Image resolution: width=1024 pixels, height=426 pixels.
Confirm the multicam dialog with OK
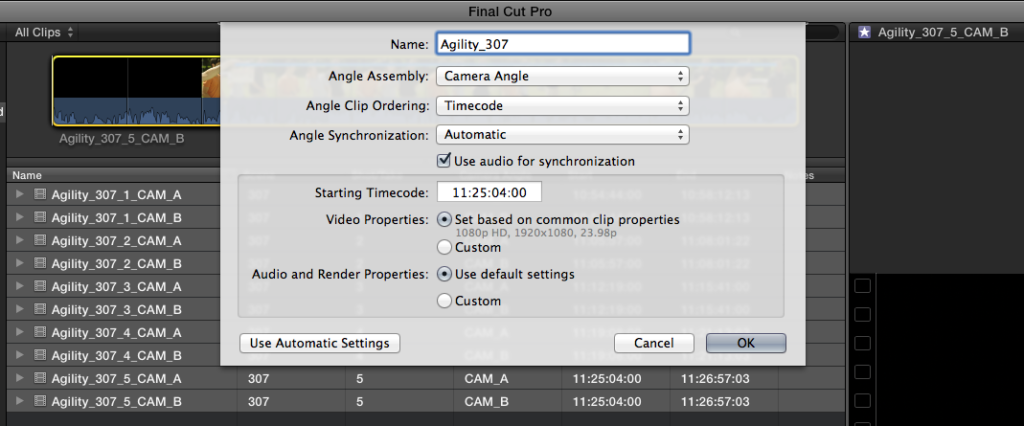point(746,343)
